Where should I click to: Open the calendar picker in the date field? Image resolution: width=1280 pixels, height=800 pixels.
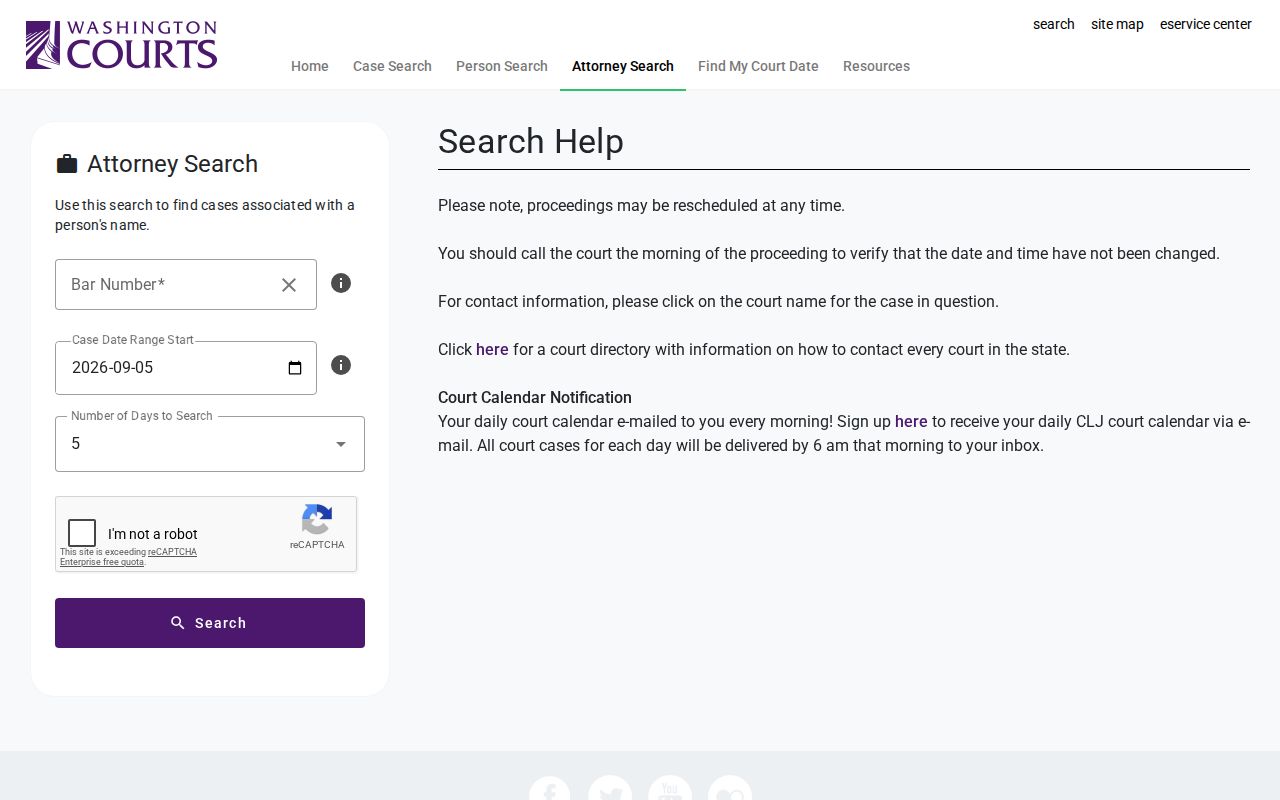coord(295,368)
